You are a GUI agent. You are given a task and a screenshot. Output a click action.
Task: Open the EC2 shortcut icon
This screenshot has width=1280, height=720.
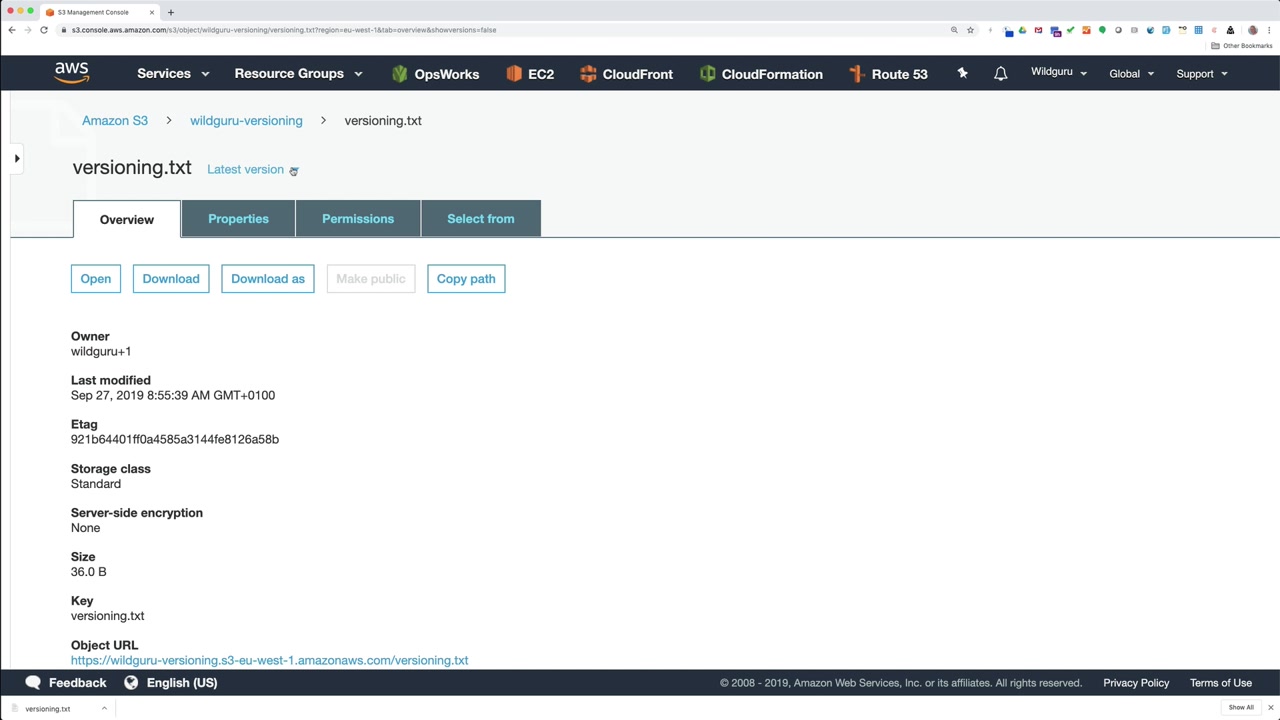point(514,74)
